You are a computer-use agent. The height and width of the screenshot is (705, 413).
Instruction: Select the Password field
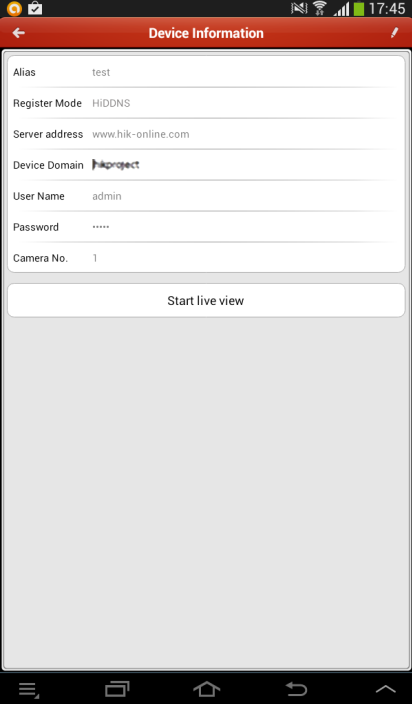point(206,227)
